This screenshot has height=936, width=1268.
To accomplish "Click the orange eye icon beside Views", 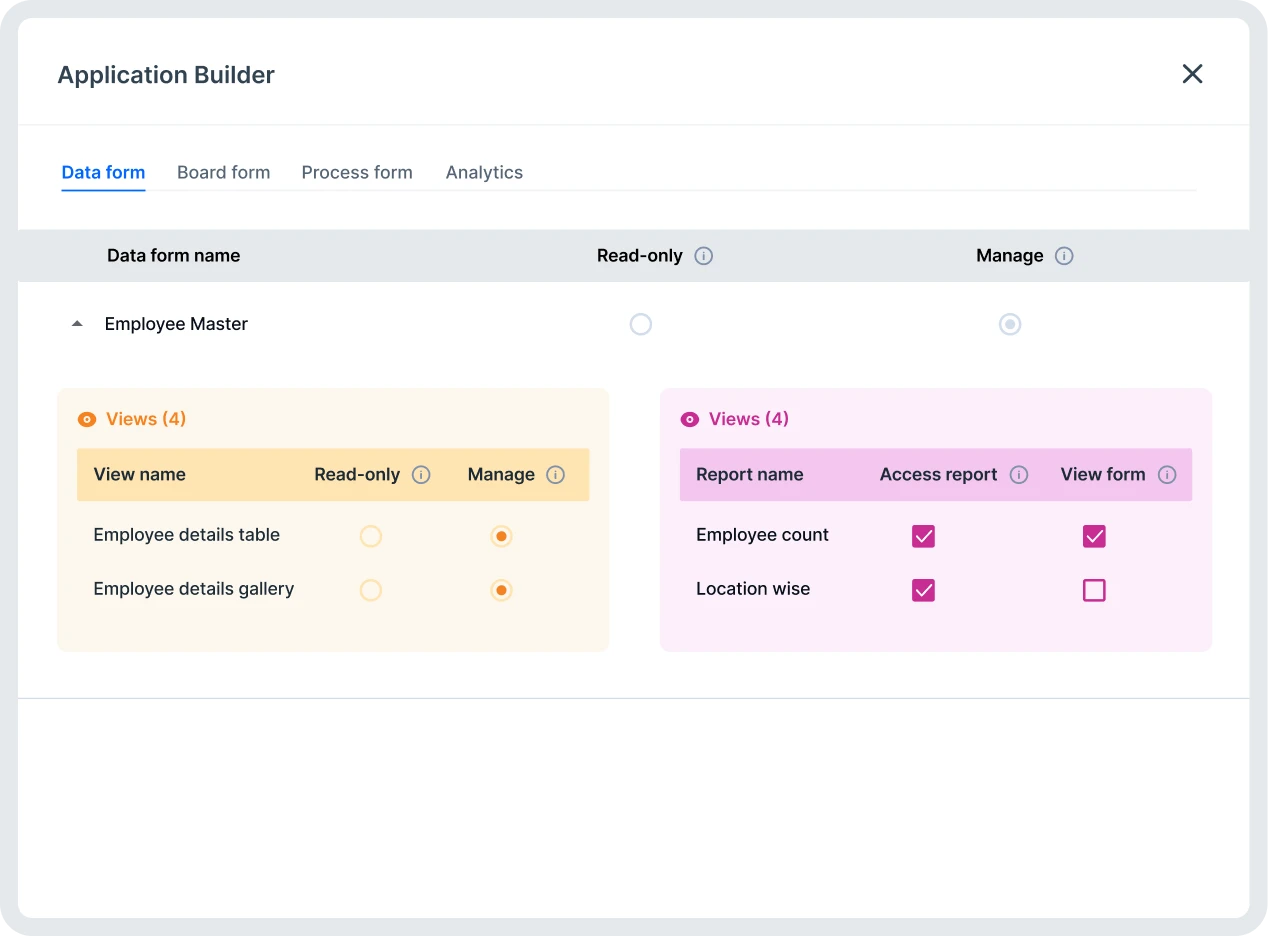I will point(87,420).
